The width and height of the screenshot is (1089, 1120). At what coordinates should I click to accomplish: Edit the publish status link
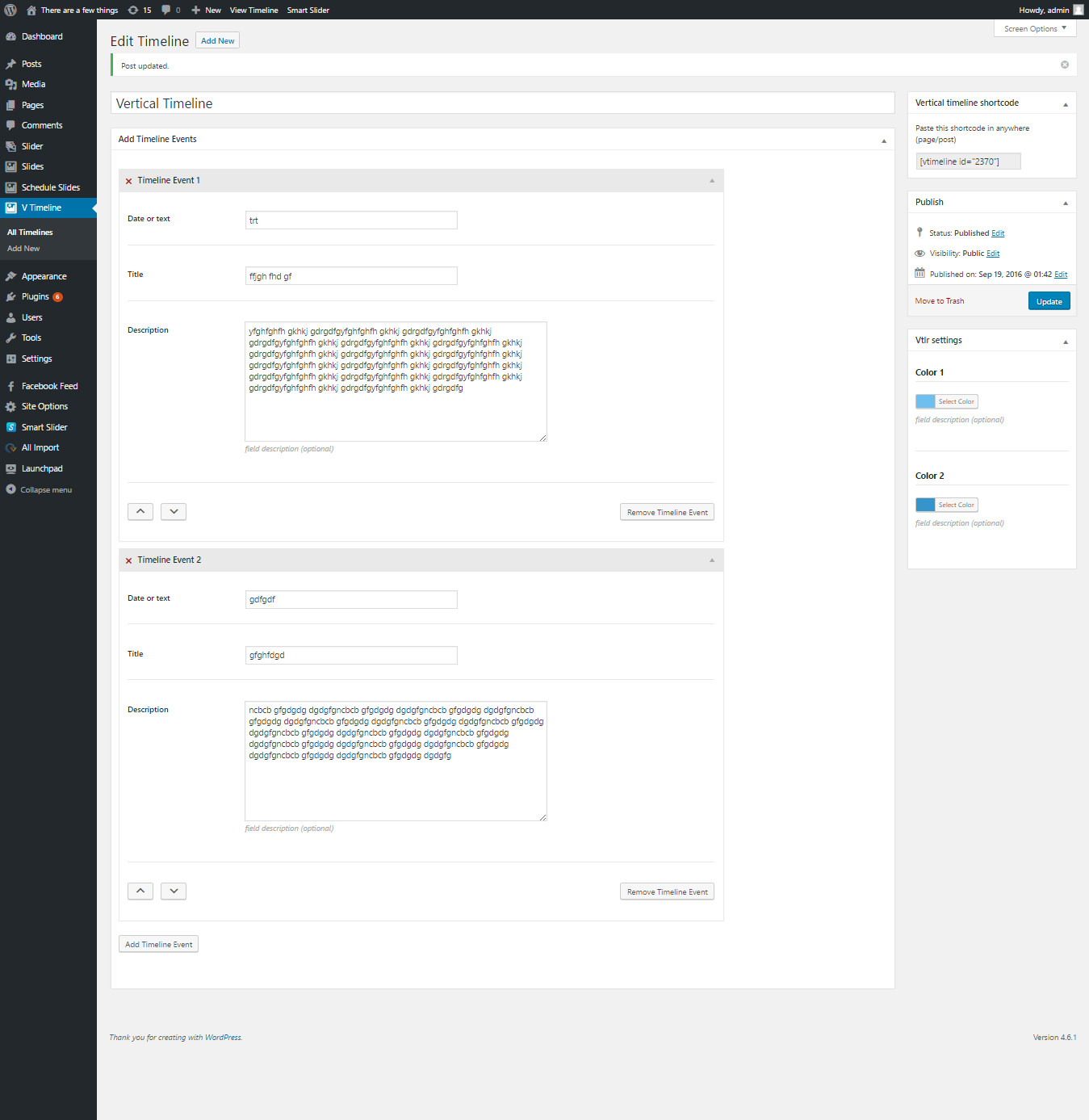click(998, 233)
